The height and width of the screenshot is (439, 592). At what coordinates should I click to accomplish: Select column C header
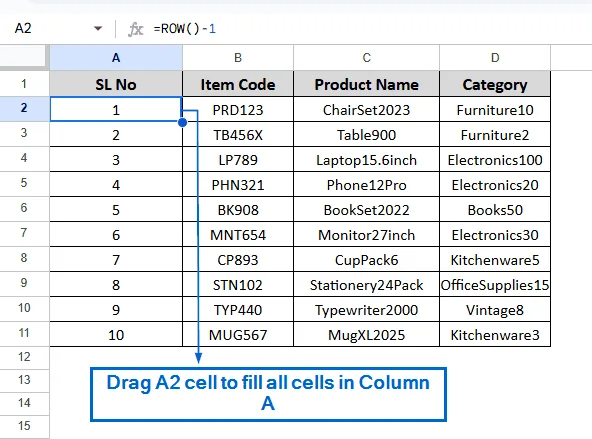(x=367, y=58)
